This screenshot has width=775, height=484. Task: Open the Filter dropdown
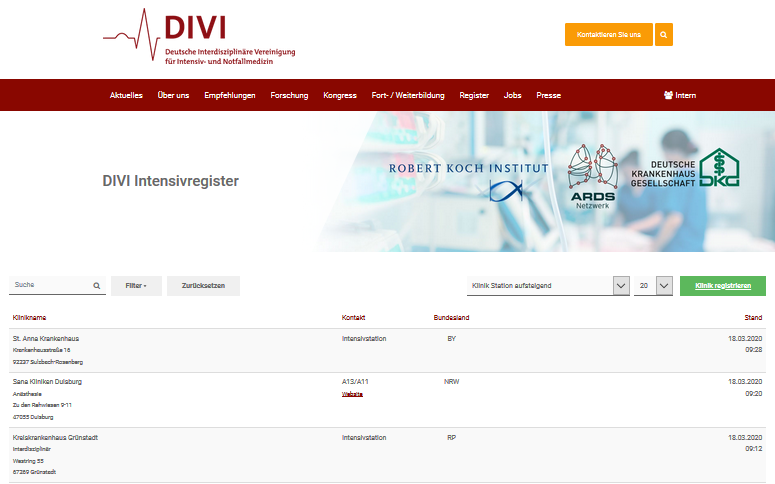point(136,286)
